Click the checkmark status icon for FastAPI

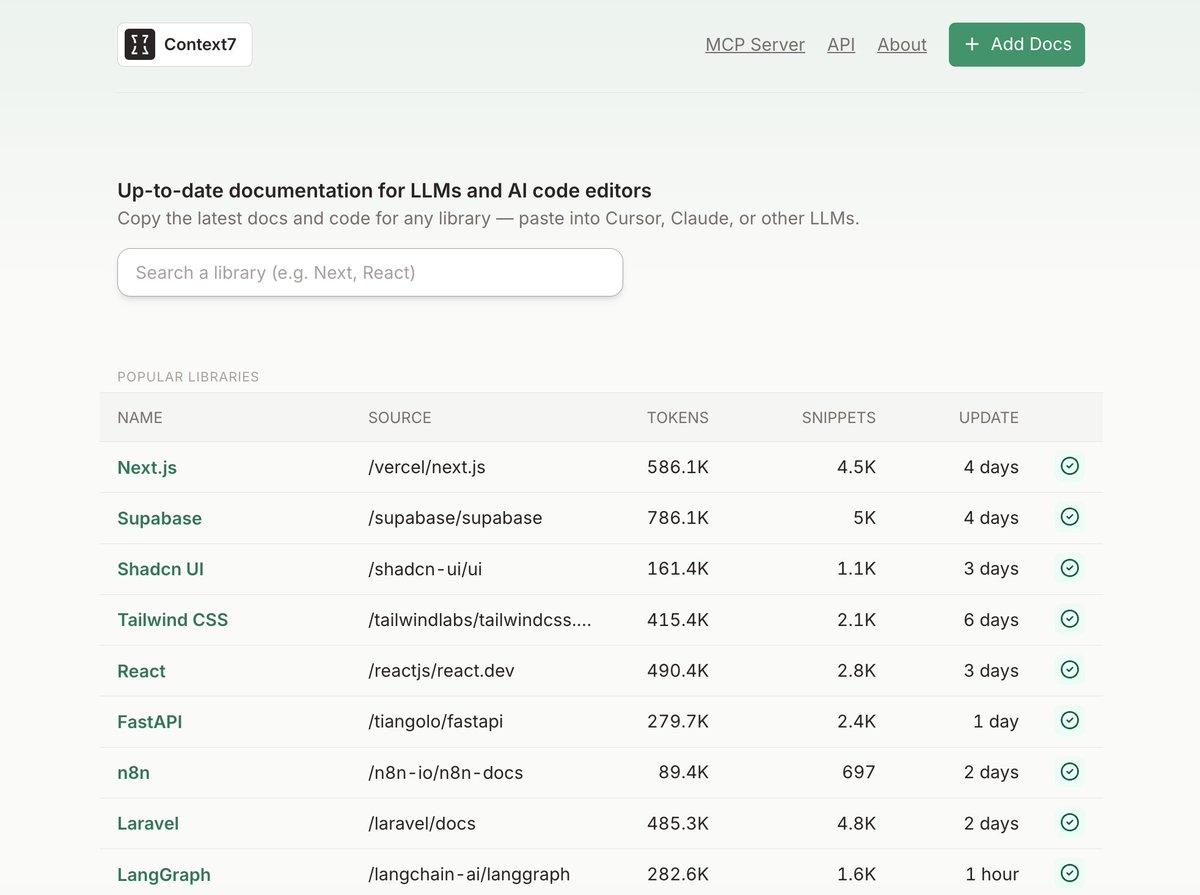[x=1069, y=721]
